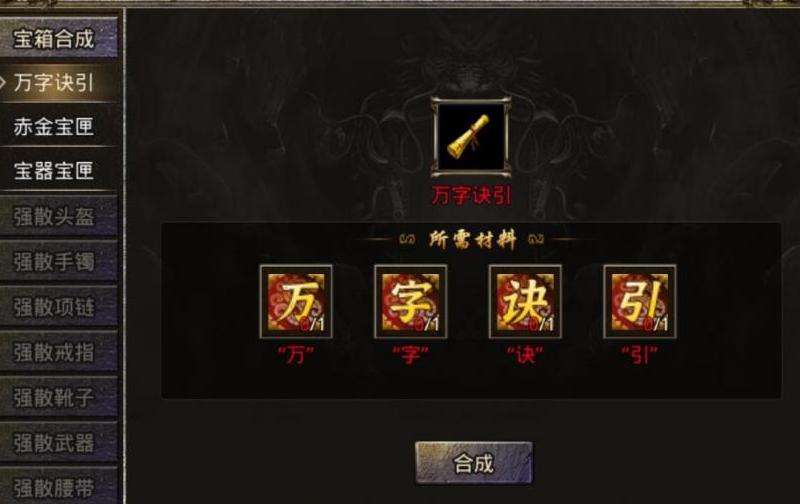
Task: Select 万字诀引 in the sidebar list
Action: [x=59, y=82]
